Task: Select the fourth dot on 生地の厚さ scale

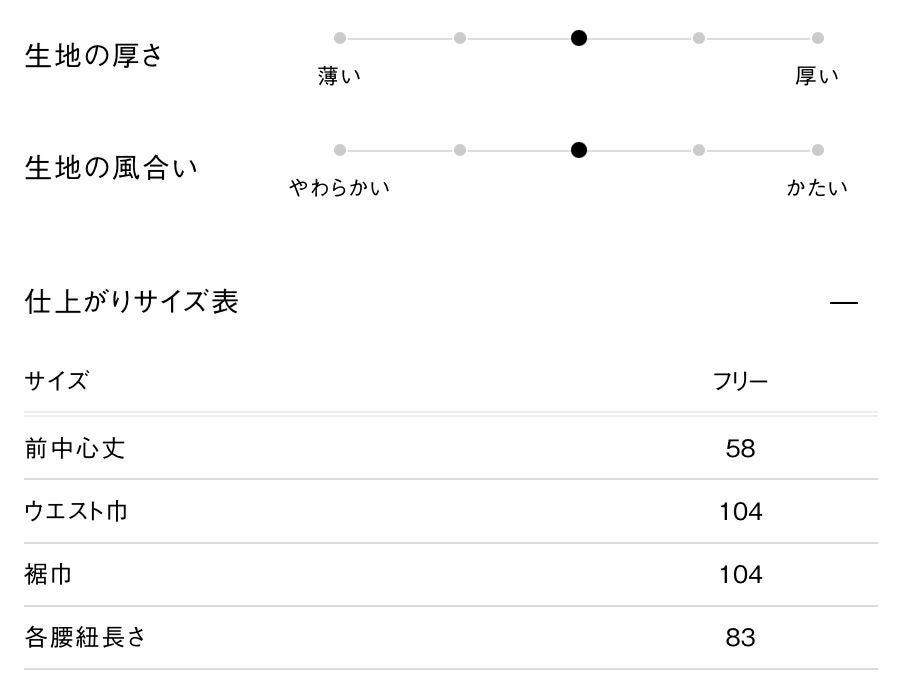Action: [x=698, y=38]
